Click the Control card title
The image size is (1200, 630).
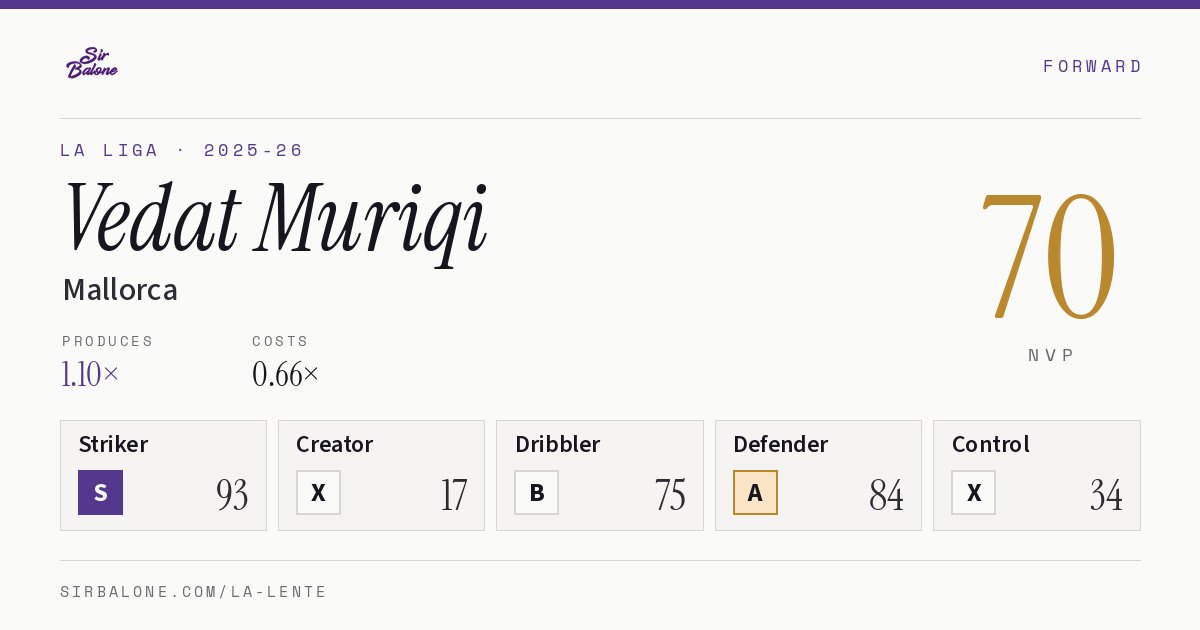tap(990, 444)
